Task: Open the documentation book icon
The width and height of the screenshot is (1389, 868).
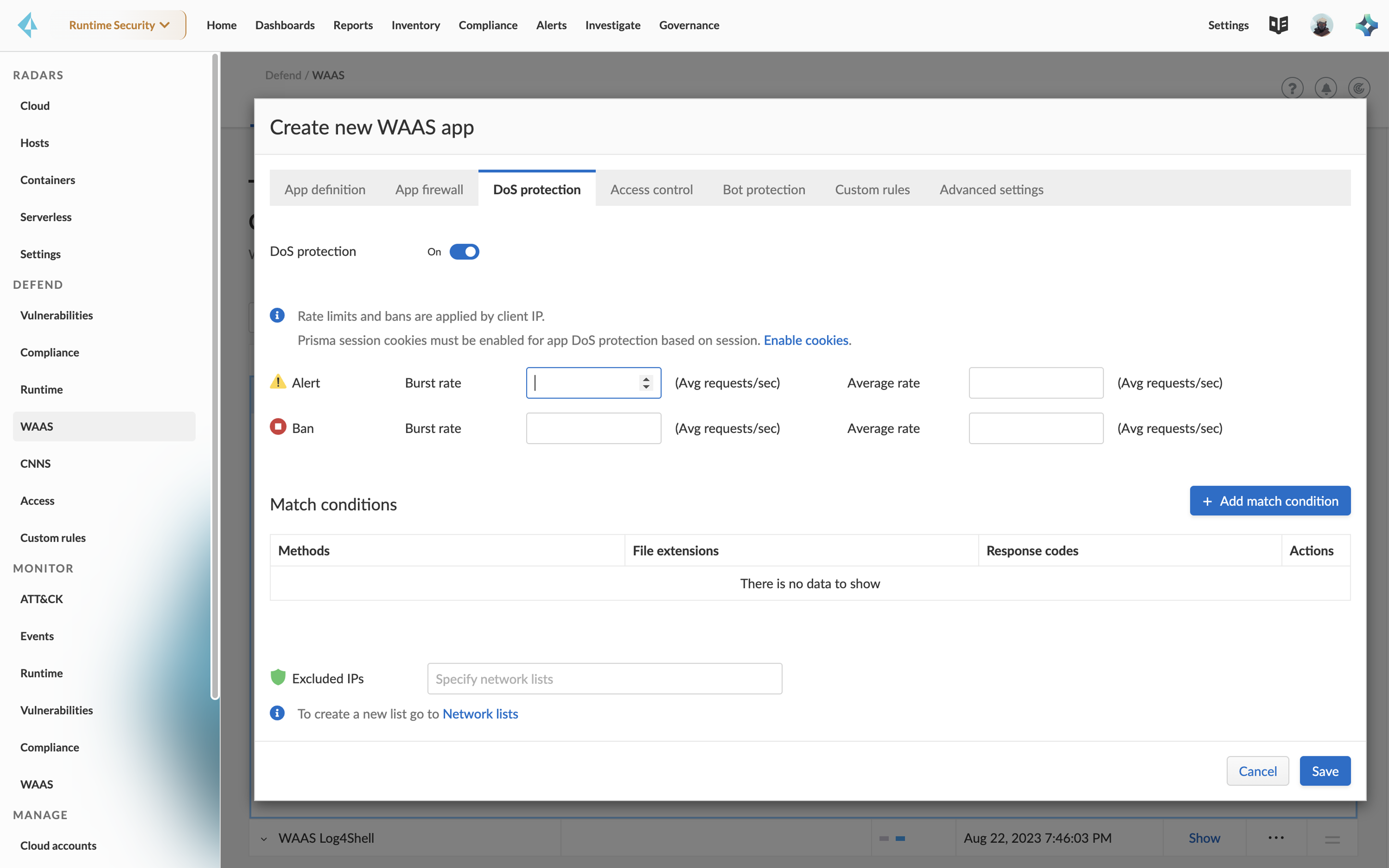Action: pos(1278,25)
